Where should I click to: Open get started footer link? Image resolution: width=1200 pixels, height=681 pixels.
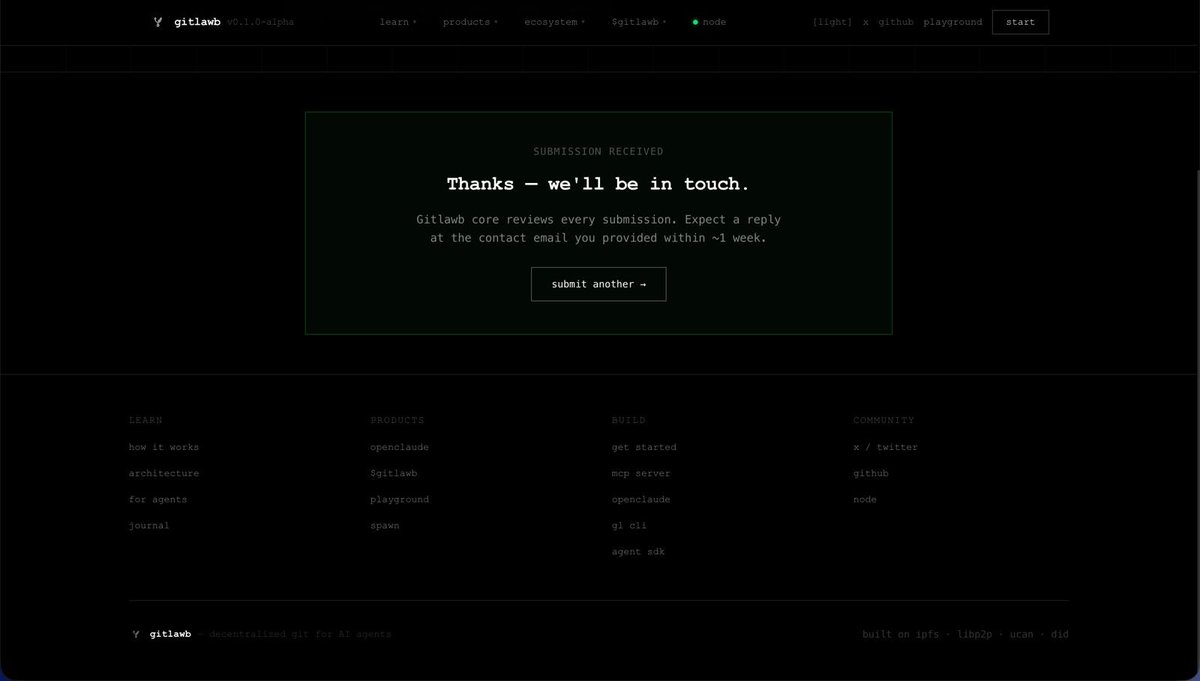pos(644,447)
